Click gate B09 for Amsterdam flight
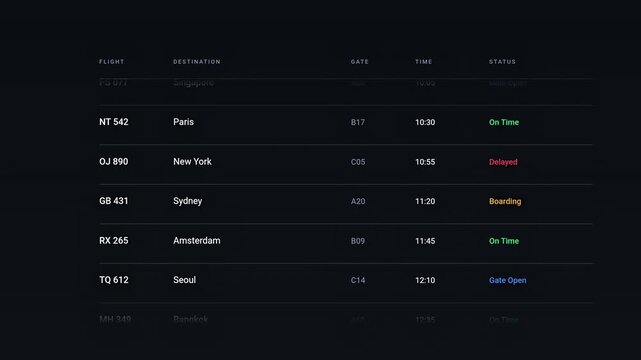 pos(358,241)
